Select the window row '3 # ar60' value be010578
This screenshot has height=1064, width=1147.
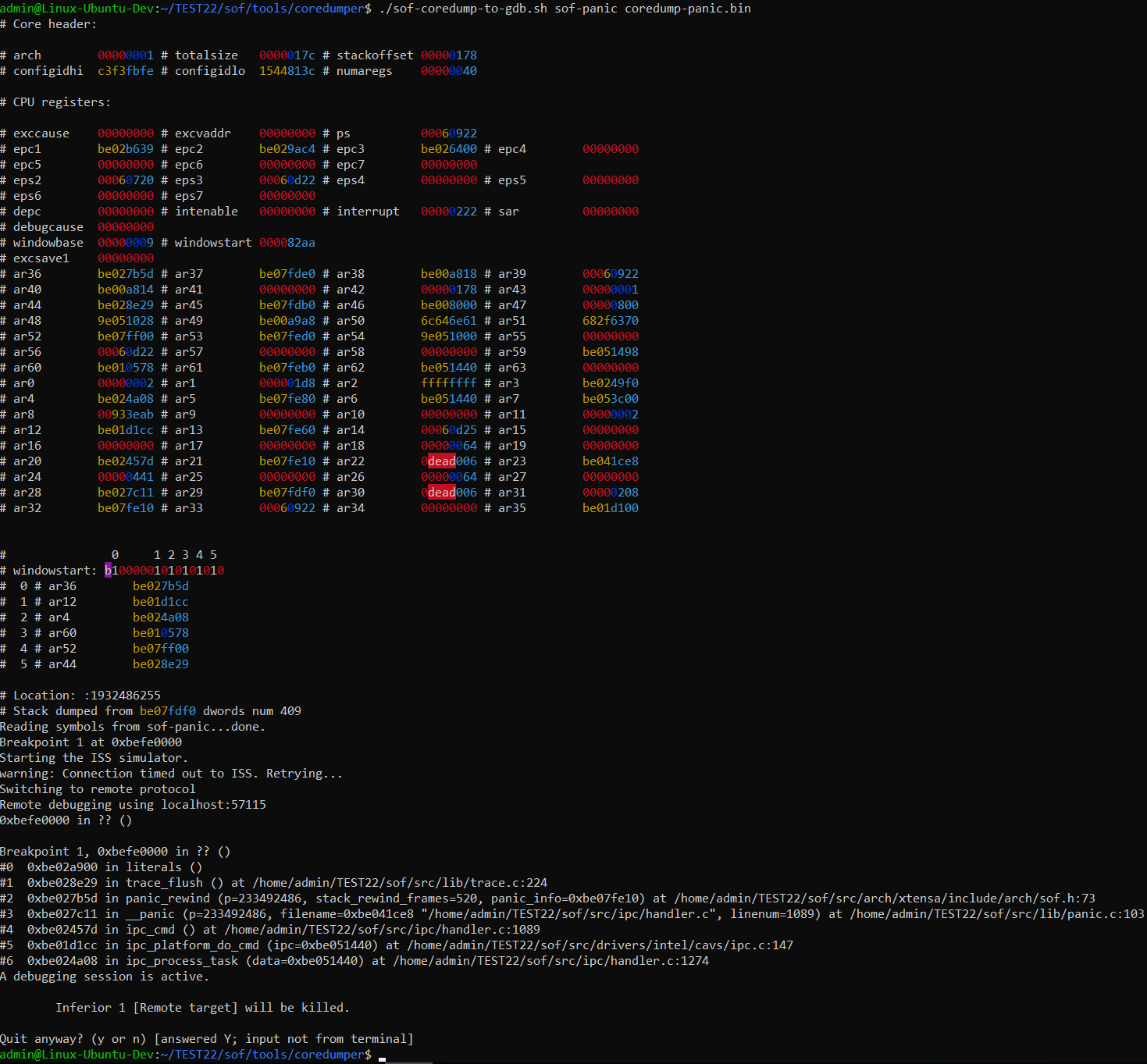[161, 633]
